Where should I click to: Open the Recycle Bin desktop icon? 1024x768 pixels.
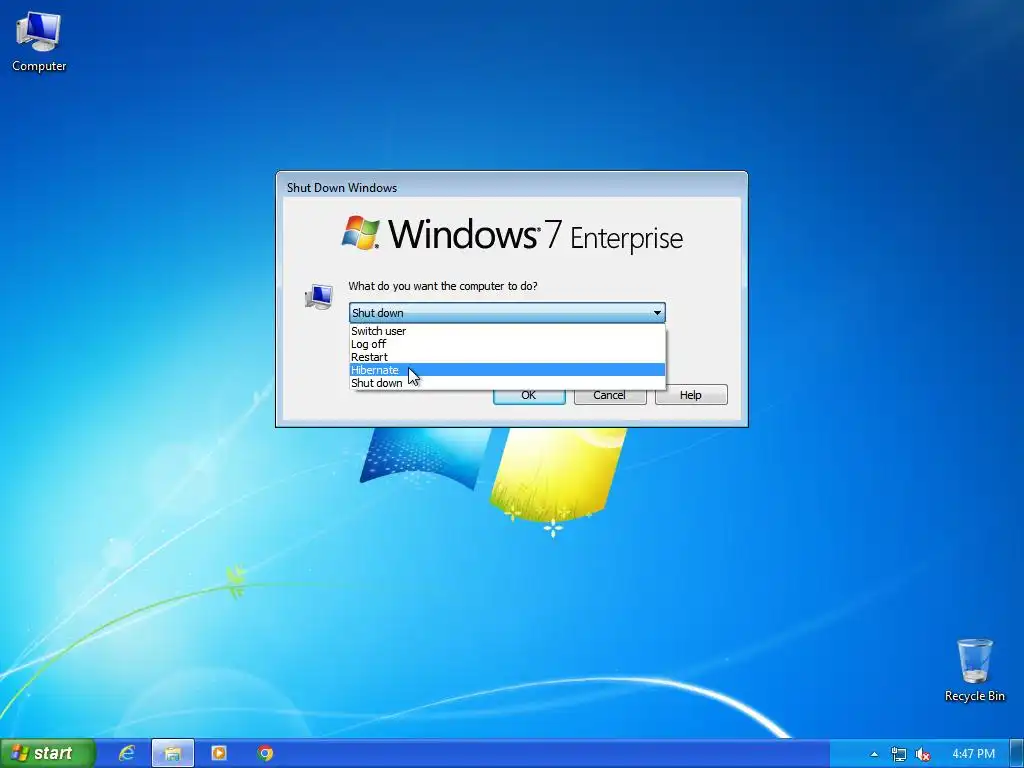(974, 671)
